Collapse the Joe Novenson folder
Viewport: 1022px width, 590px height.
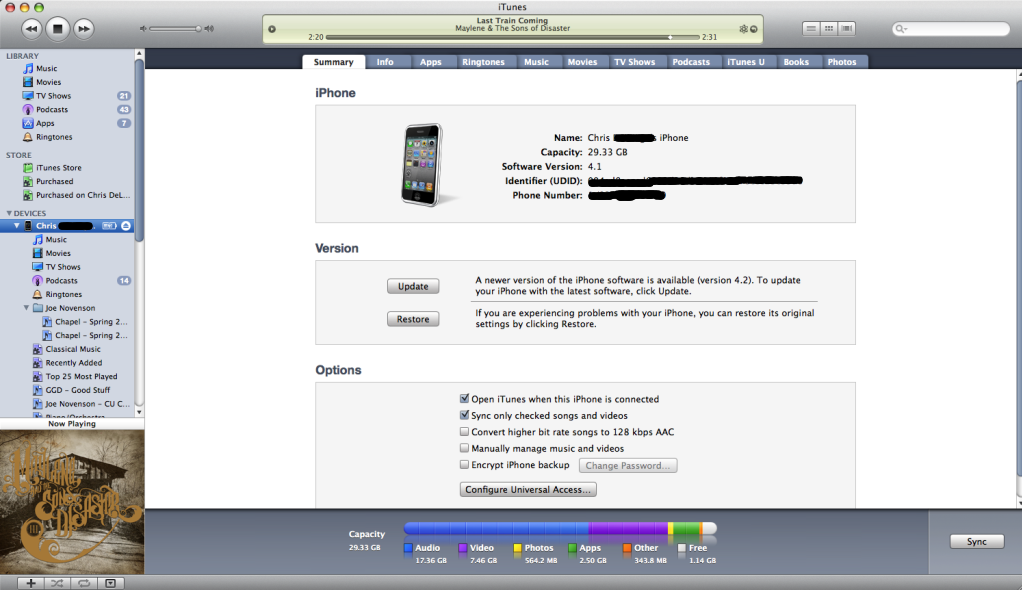point(26,308)
